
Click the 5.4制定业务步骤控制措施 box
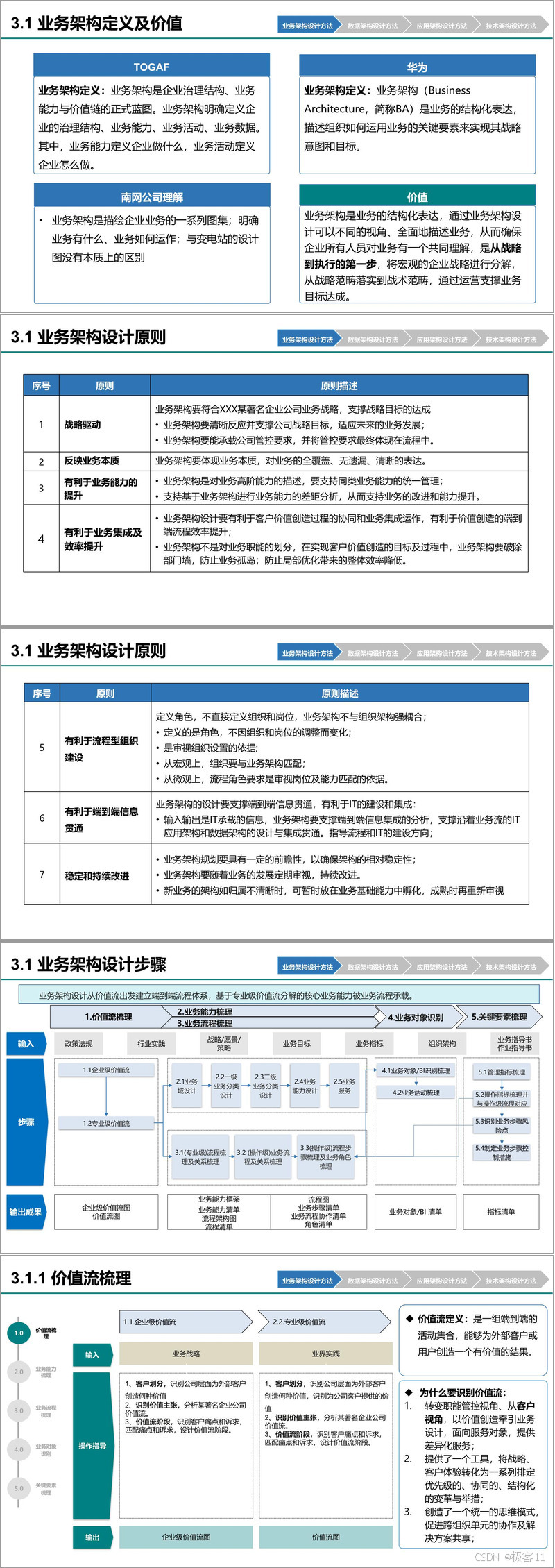tap(502, 1152)
